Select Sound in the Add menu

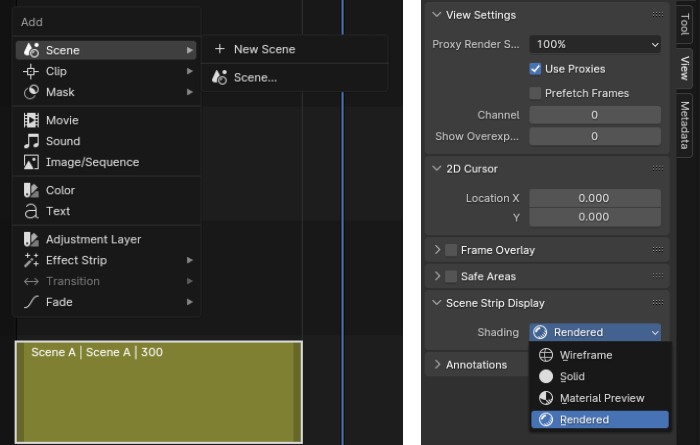tap(106, 141)
